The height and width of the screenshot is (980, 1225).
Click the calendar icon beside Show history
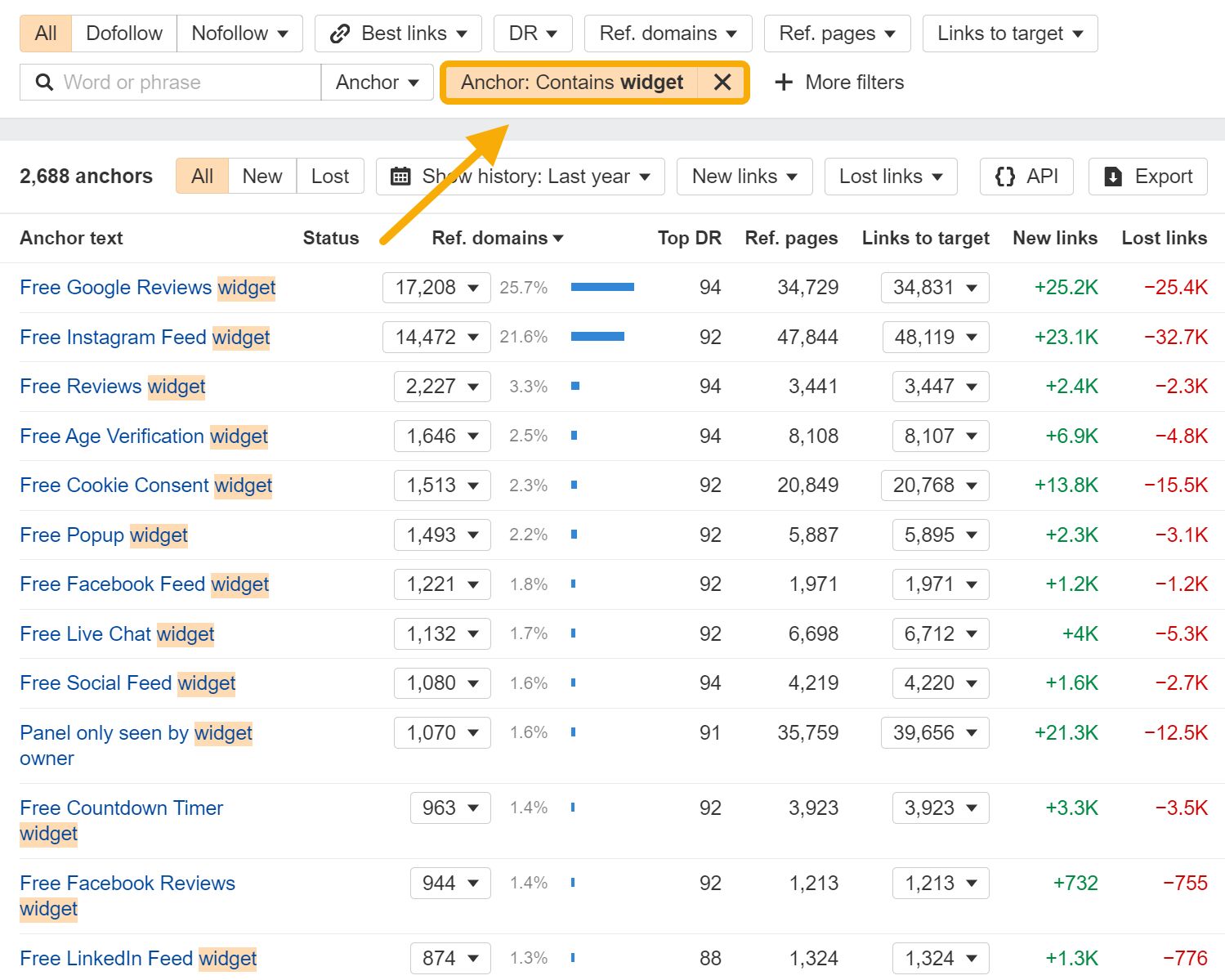point(400,176)
